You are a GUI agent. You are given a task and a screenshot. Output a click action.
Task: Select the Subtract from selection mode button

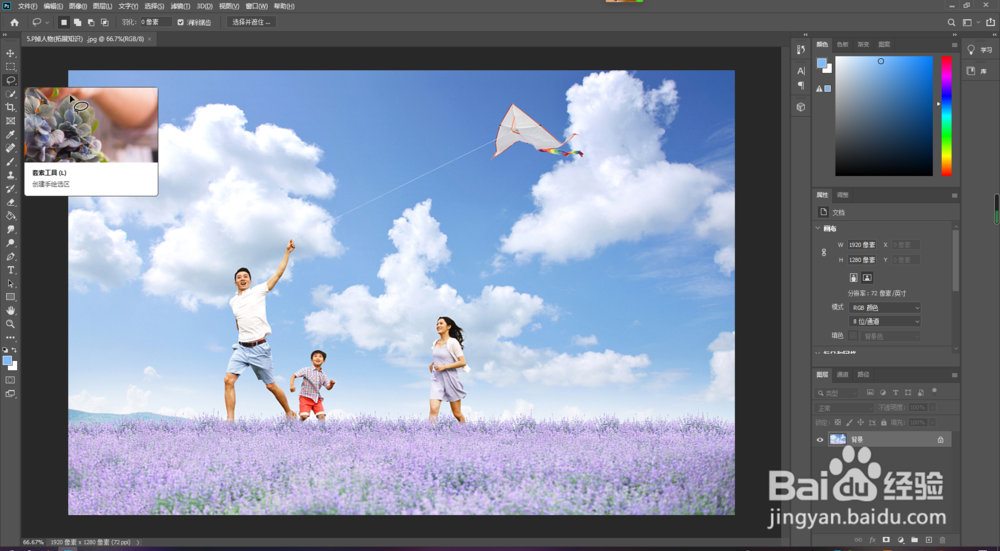(91, 22)
